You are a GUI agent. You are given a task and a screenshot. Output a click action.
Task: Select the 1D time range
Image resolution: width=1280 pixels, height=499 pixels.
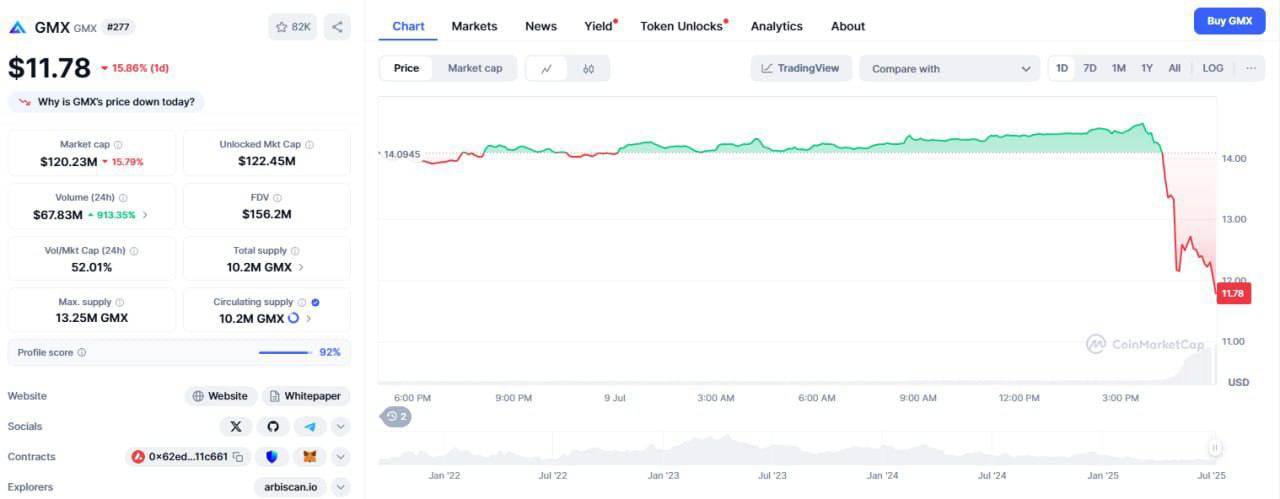1062,68
